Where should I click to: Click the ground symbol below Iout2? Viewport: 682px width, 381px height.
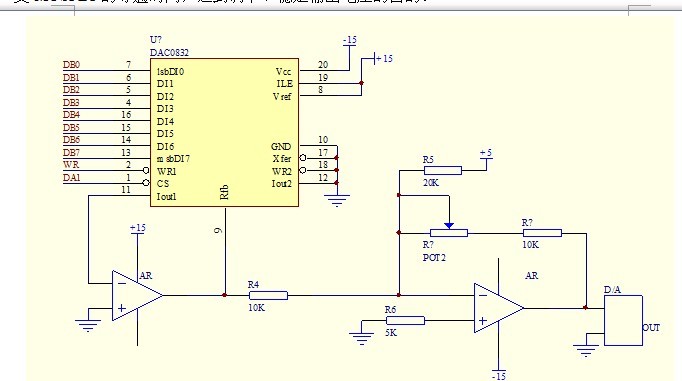click(x=337, y=201)
